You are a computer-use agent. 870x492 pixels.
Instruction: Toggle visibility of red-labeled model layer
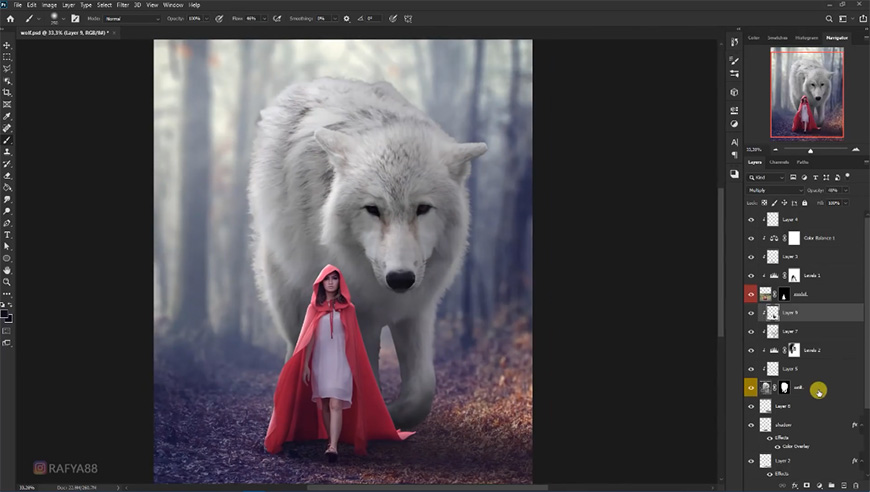(x=751, y=294)
